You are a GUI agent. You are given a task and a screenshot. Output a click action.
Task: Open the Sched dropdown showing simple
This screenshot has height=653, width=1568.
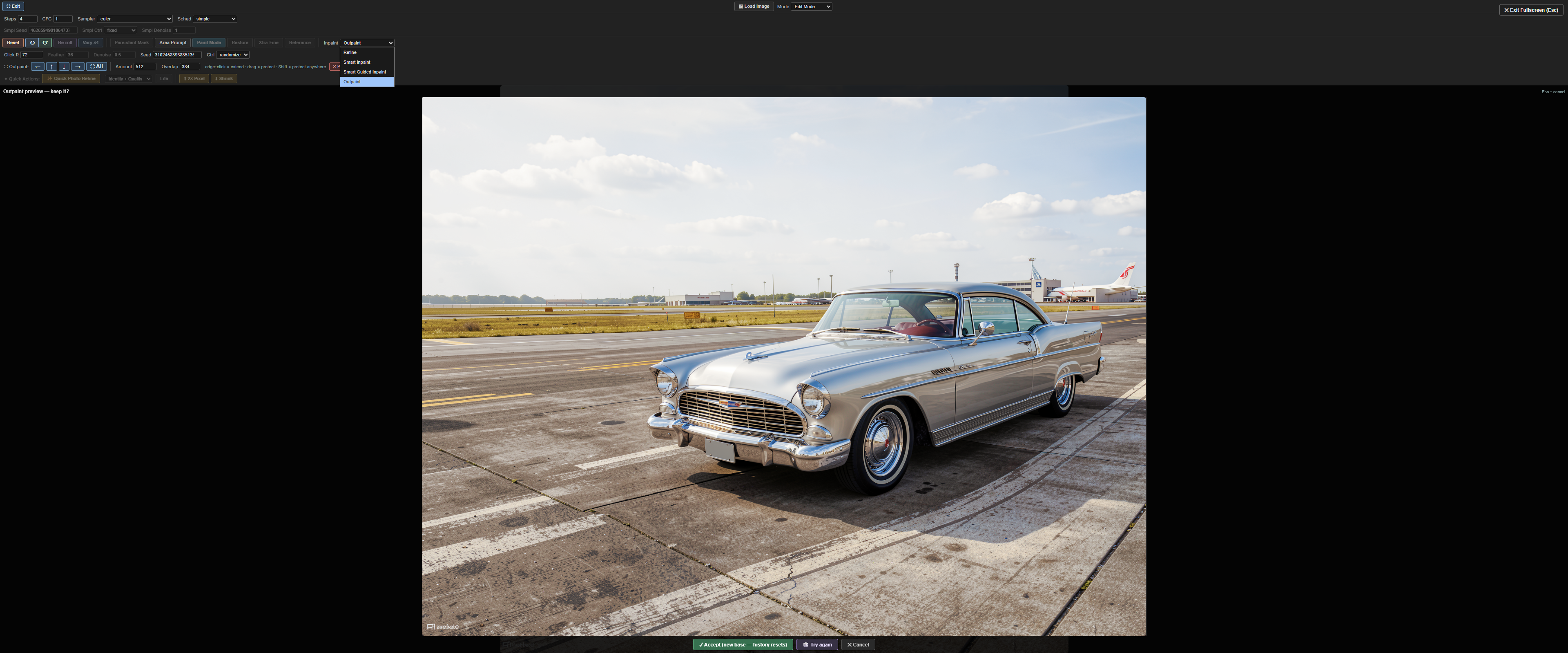[x=215, y=19]
